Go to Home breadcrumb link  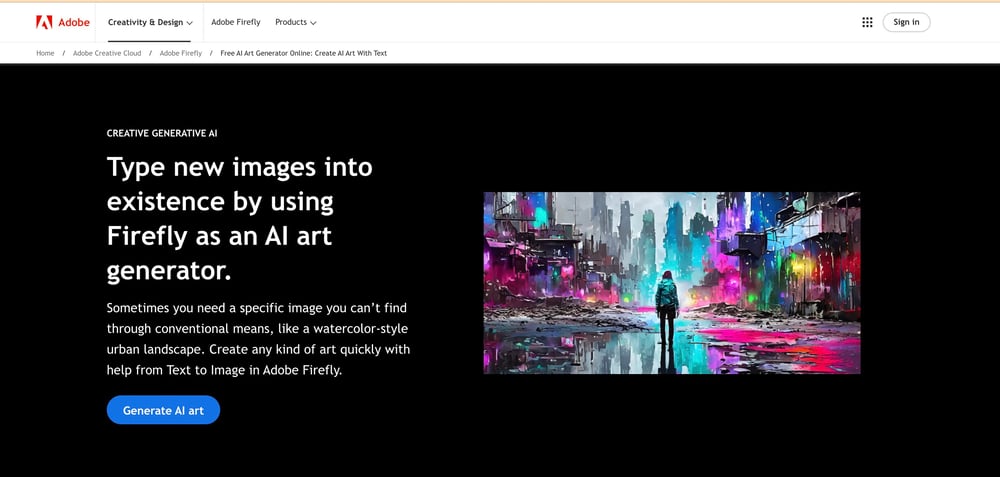45,54
